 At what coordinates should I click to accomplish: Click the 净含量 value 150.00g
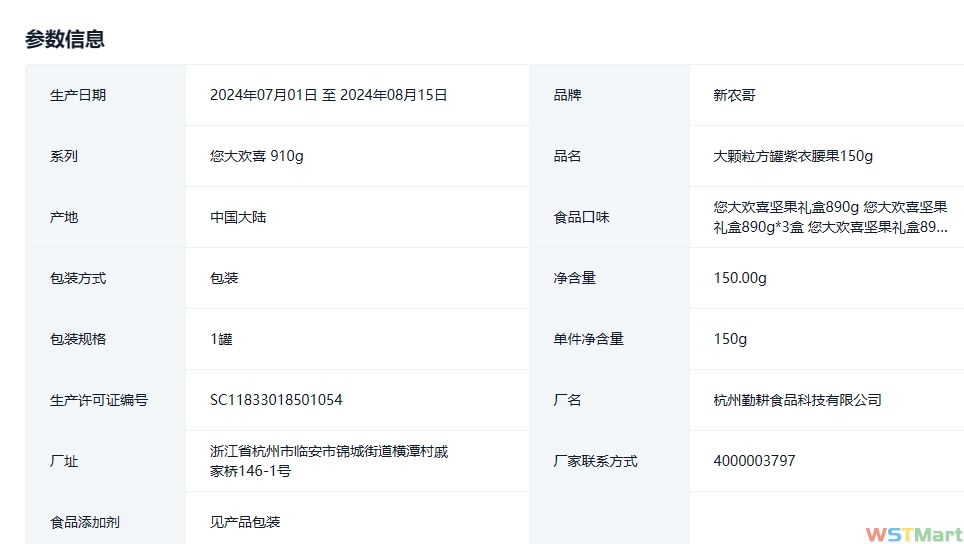point(740,278)
